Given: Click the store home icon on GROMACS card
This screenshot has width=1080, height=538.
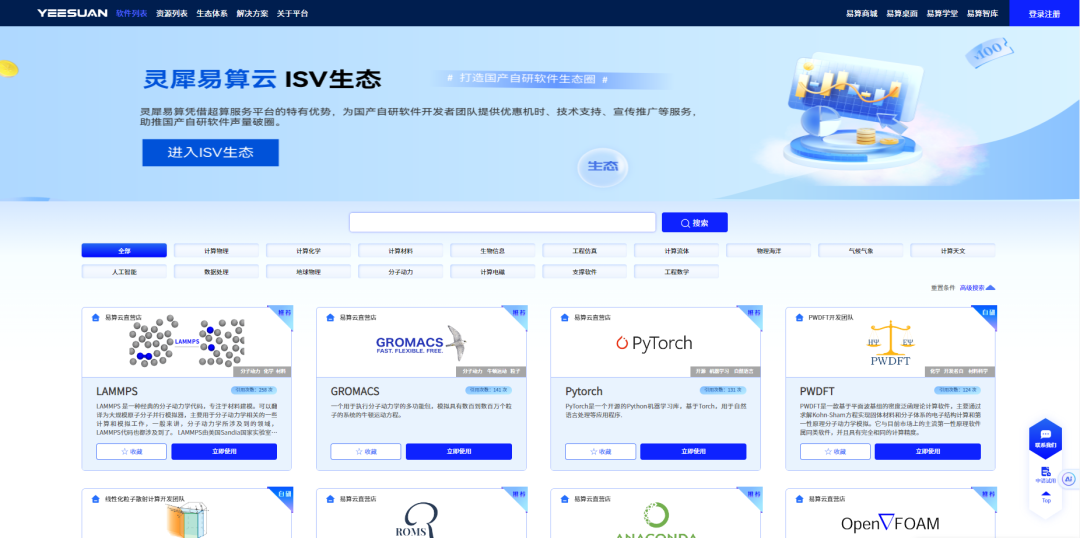Looking at the screenshot, I should [331, 318].
